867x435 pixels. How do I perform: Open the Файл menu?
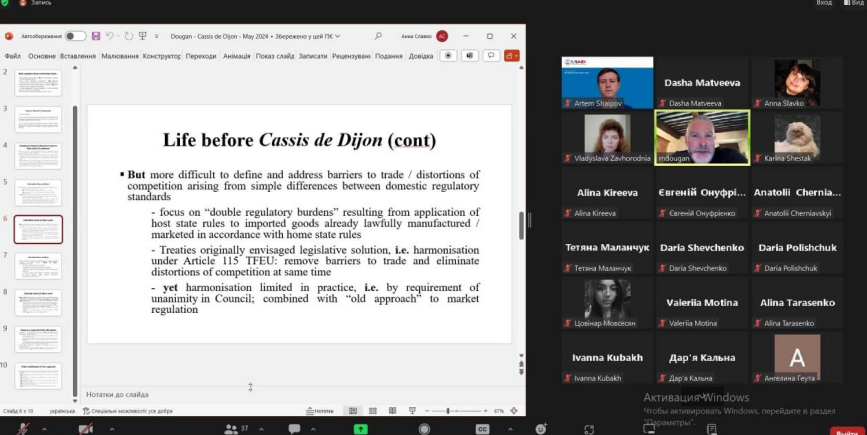tap(12, 56)
